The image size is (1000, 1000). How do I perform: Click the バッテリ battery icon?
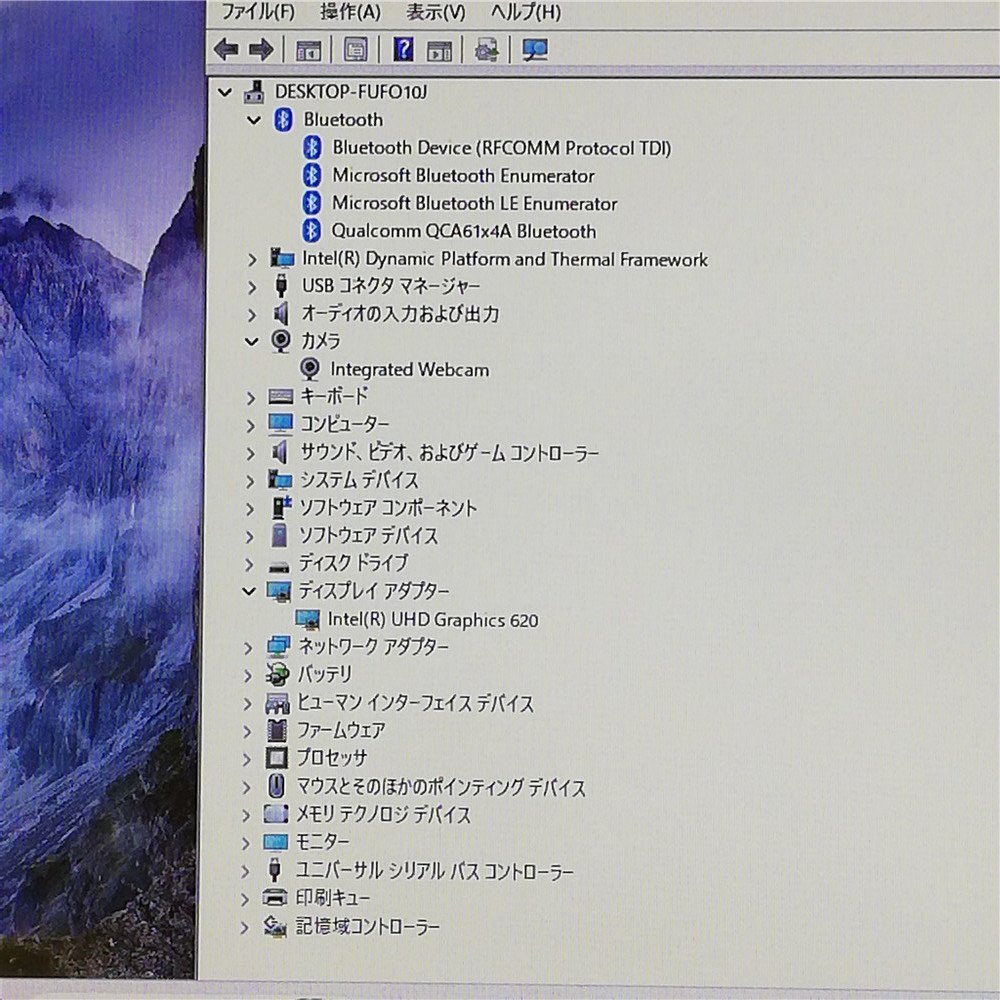pyautogui.click(x=277, y=675)
